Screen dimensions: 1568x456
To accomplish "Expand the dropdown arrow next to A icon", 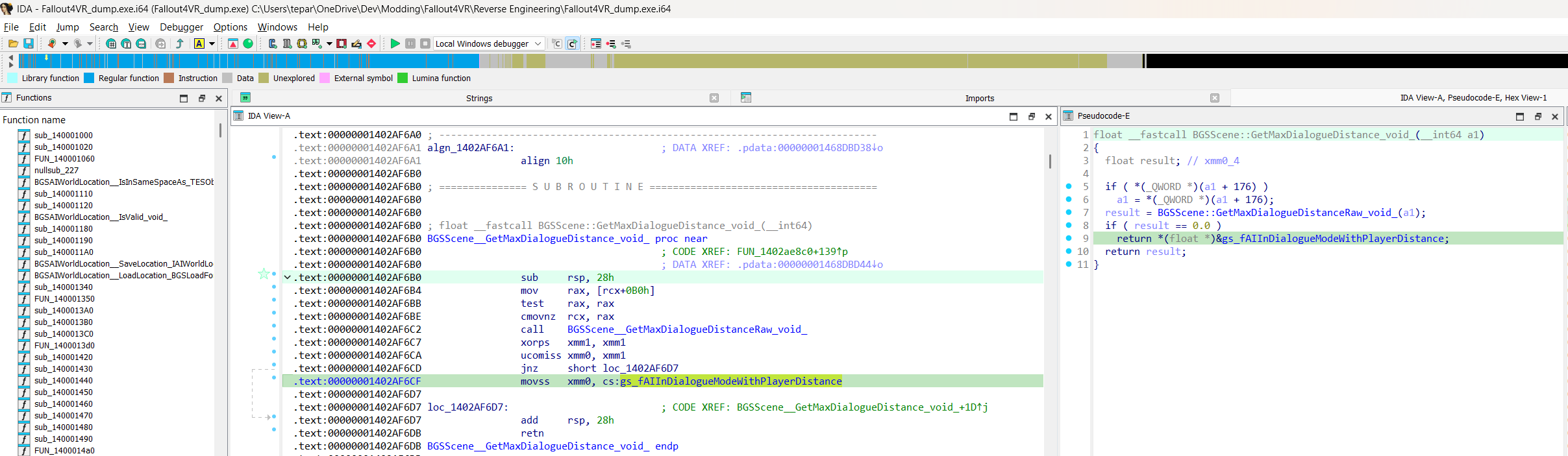I will (x=212, y=43).
